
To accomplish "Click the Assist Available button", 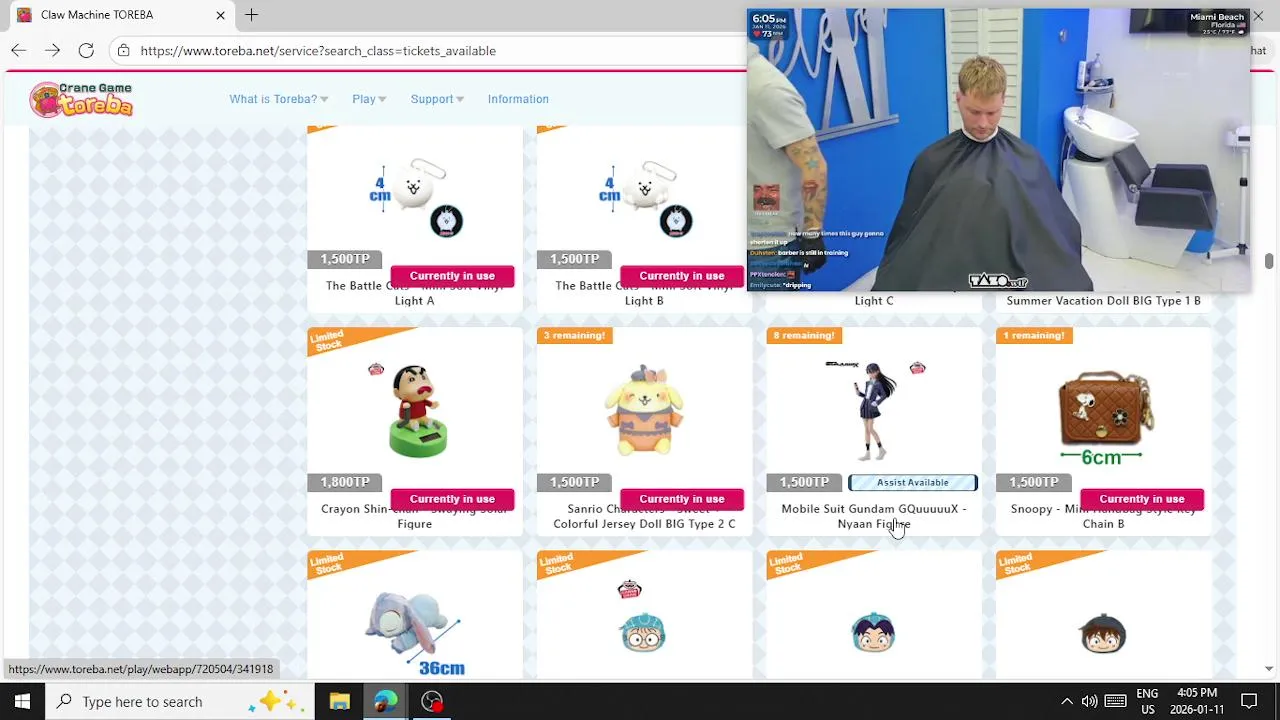I will click(912, 483).
